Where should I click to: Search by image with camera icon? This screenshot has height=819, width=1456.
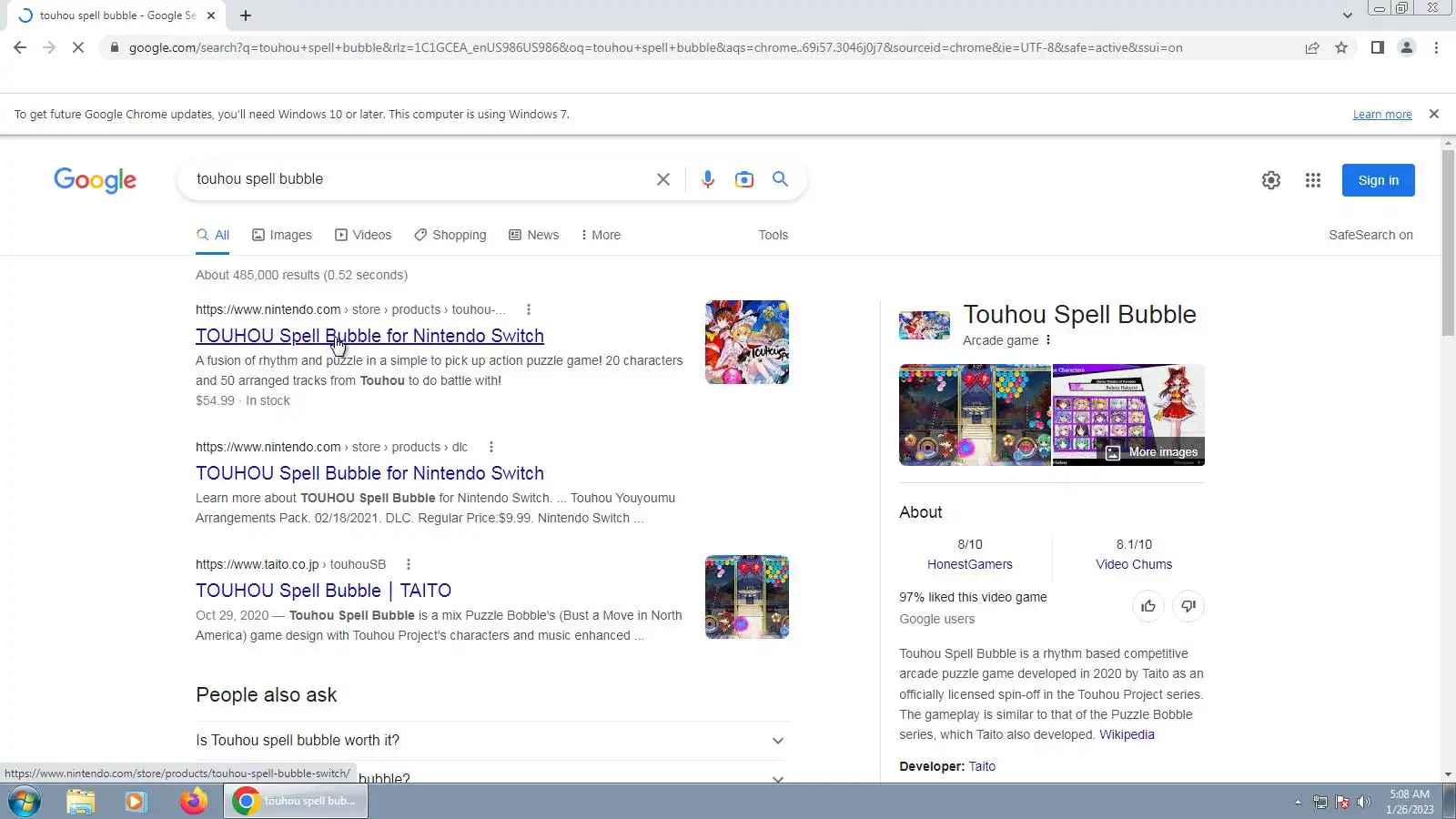[744, 179]
